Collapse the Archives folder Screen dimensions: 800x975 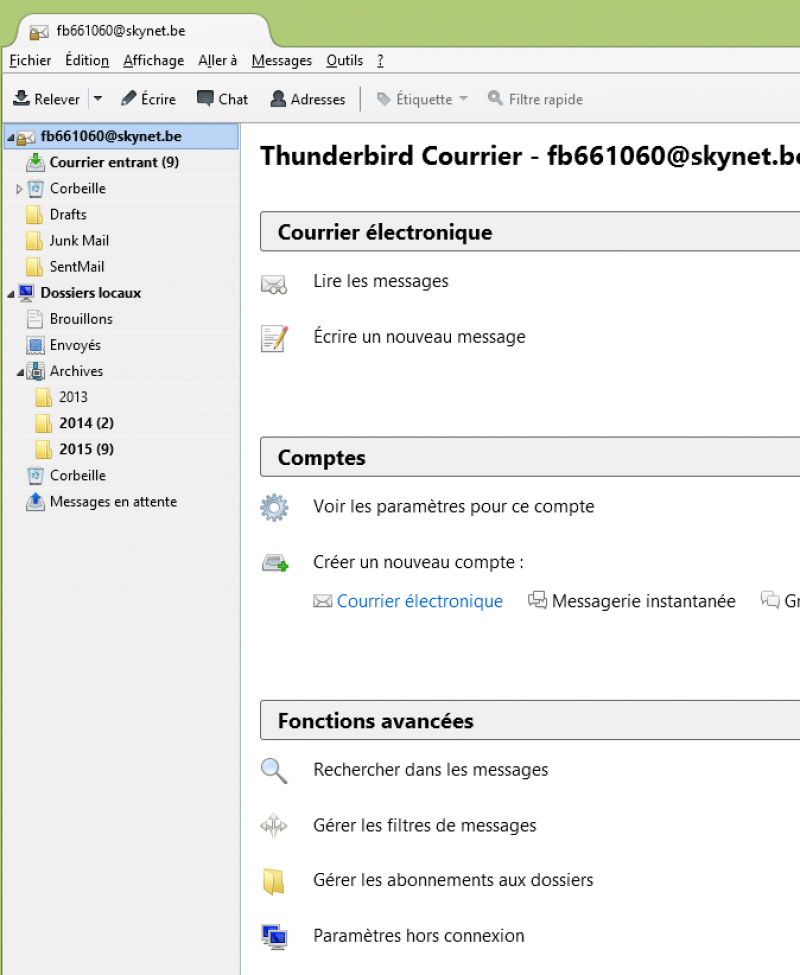pos(20,372)
